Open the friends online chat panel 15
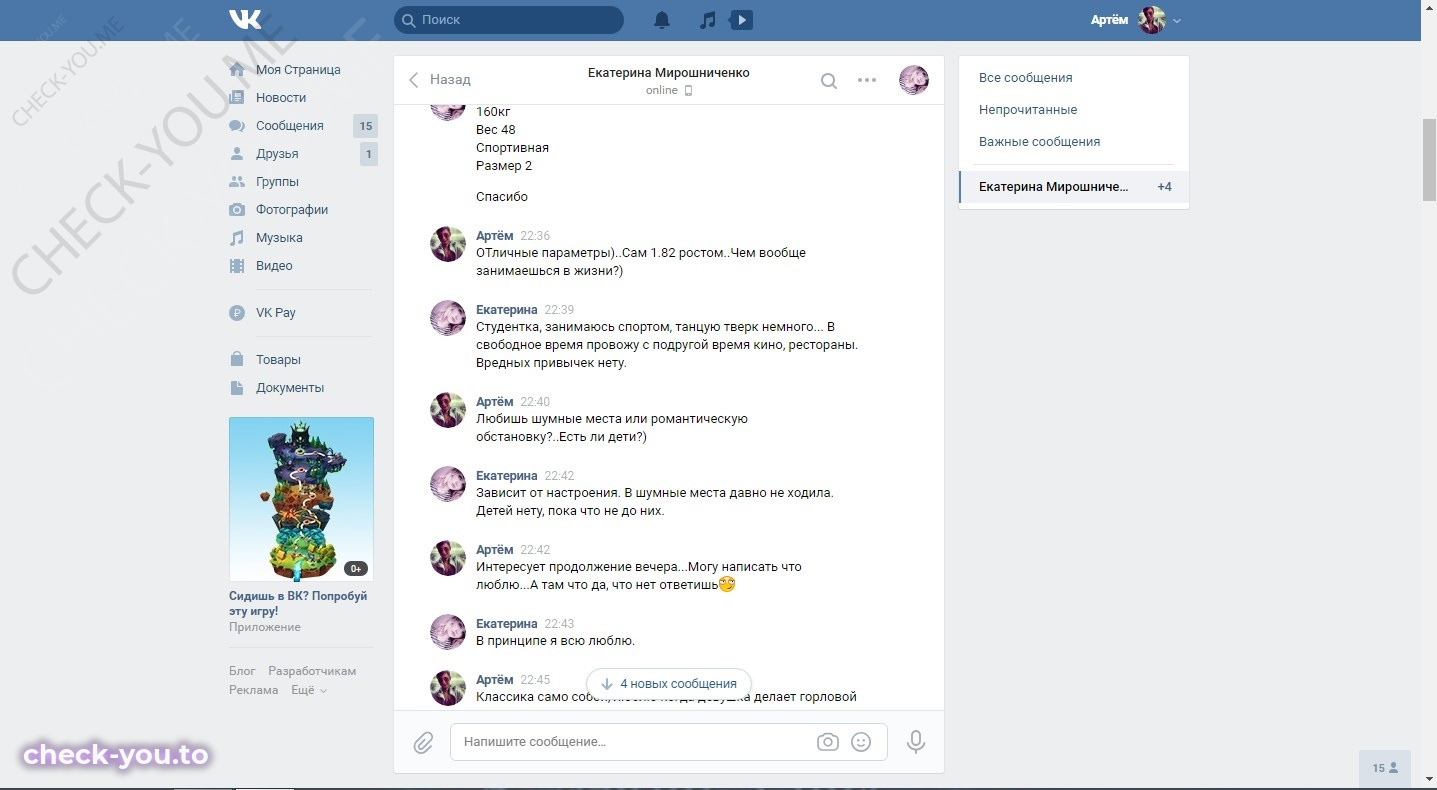Viewport: 1437px width, 790px height. coord(1385,768)
